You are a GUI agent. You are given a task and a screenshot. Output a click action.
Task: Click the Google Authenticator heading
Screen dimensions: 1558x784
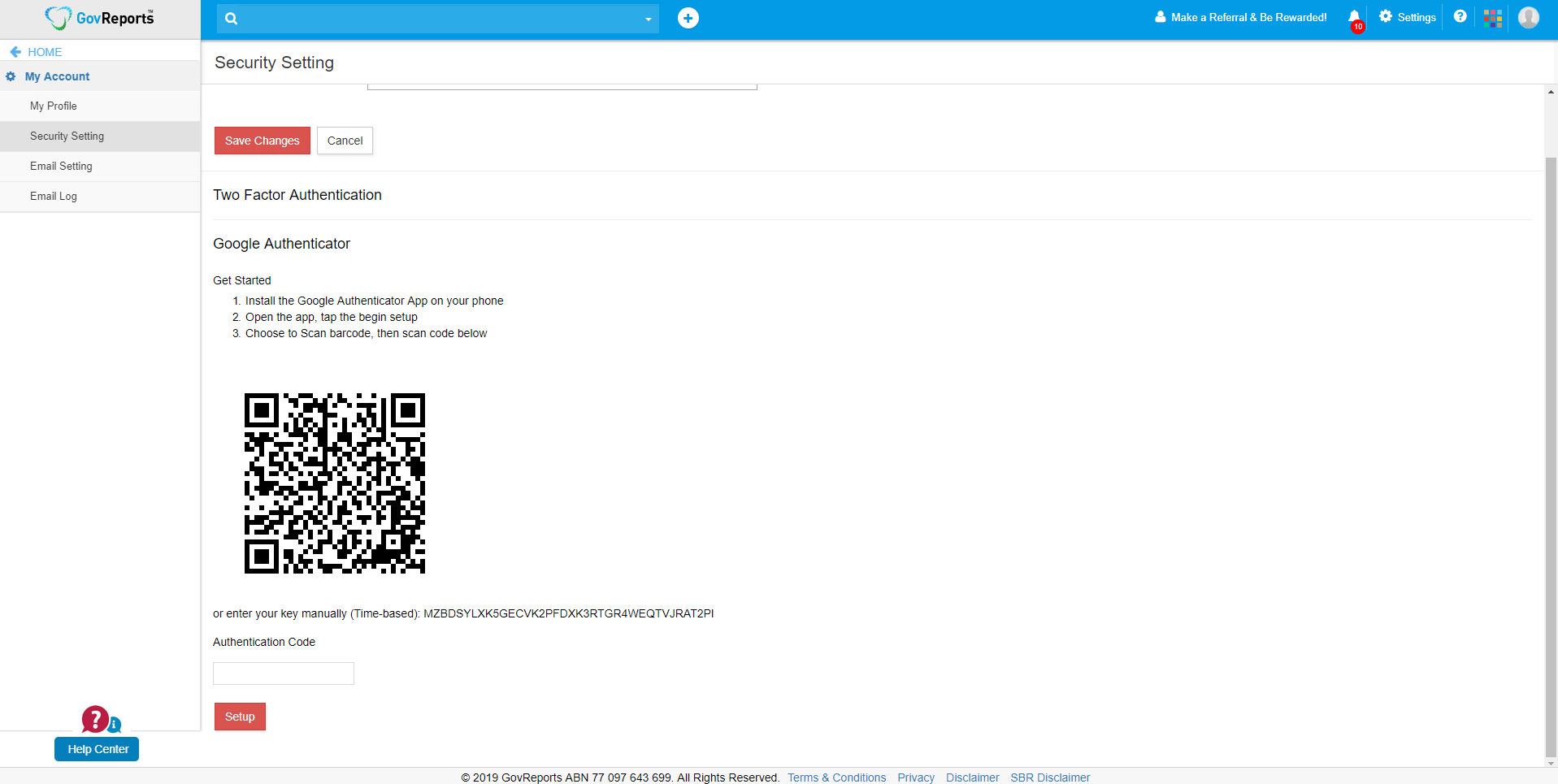point(281,244)
